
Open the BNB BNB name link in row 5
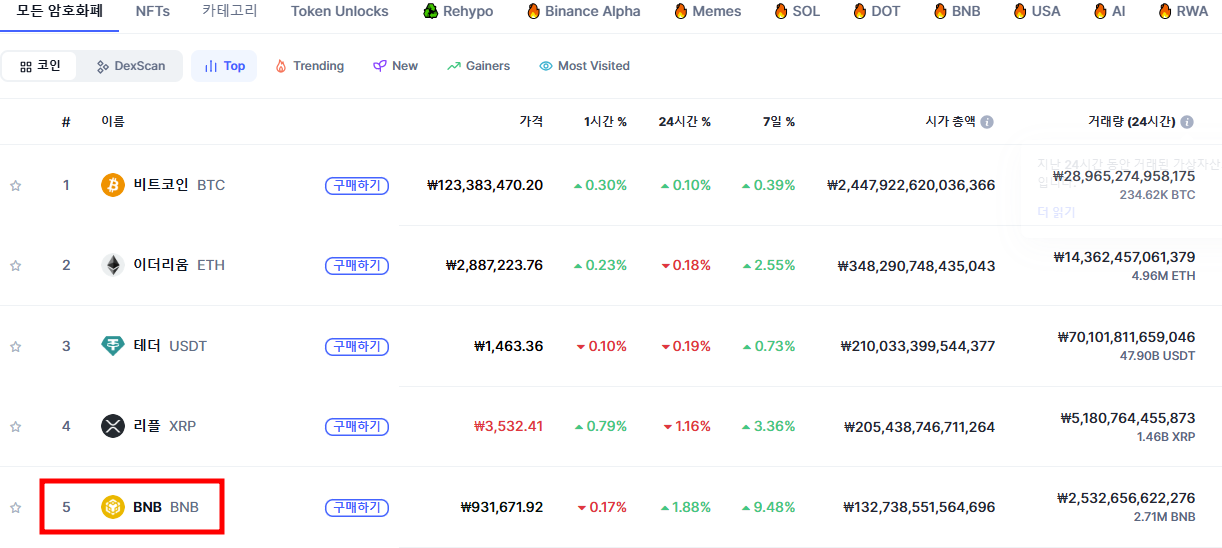pos(166,507)
